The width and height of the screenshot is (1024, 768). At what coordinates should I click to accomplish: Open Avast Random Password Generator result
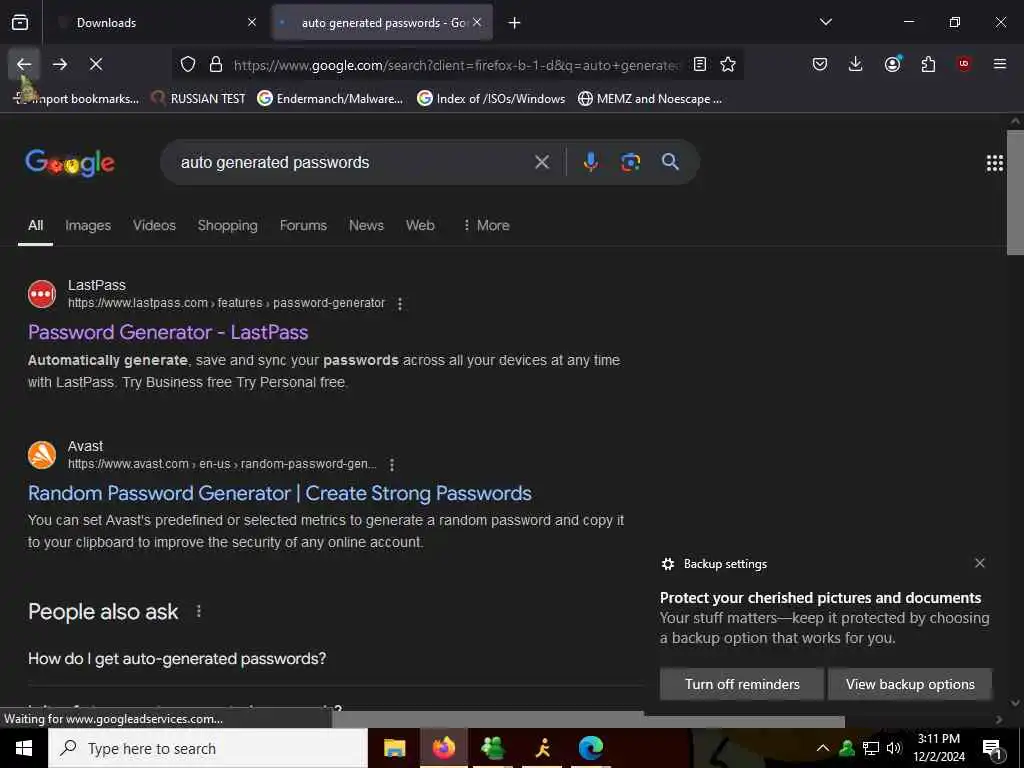pyautogui.click(x=280, y=493)
